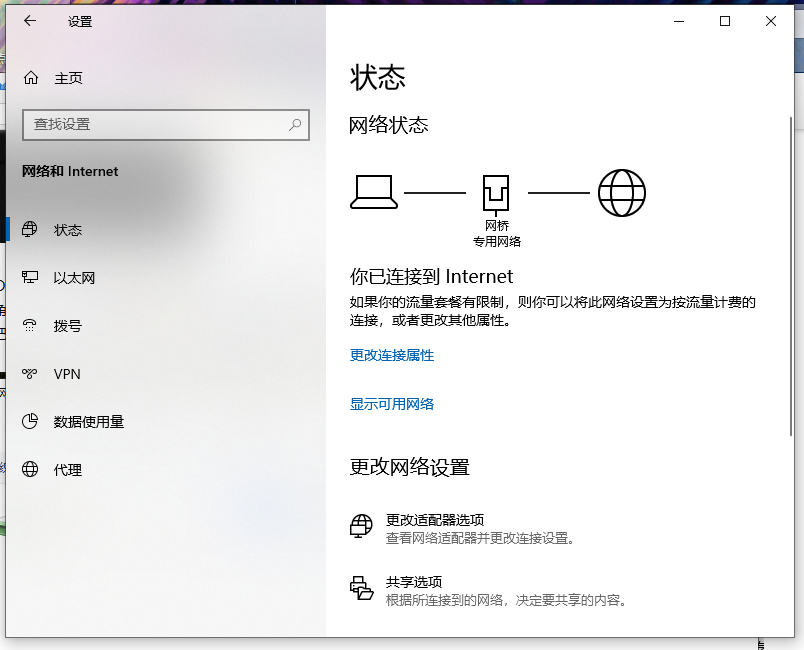The width and height of the screenshot is (804, 650).
Task: Open the 状态 sidebar entry label
Action: tap(68, 230)
